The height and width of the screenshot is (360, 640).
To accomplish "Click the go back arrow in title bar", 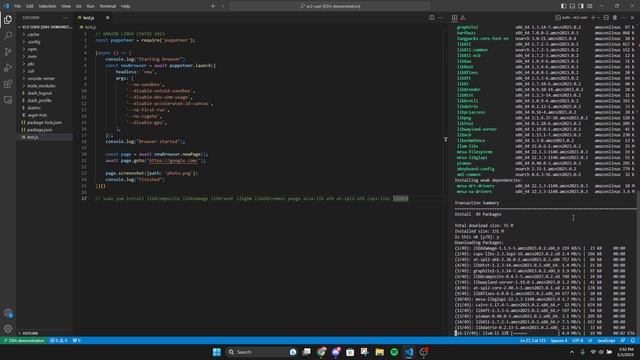I will (x=213, y=6).
